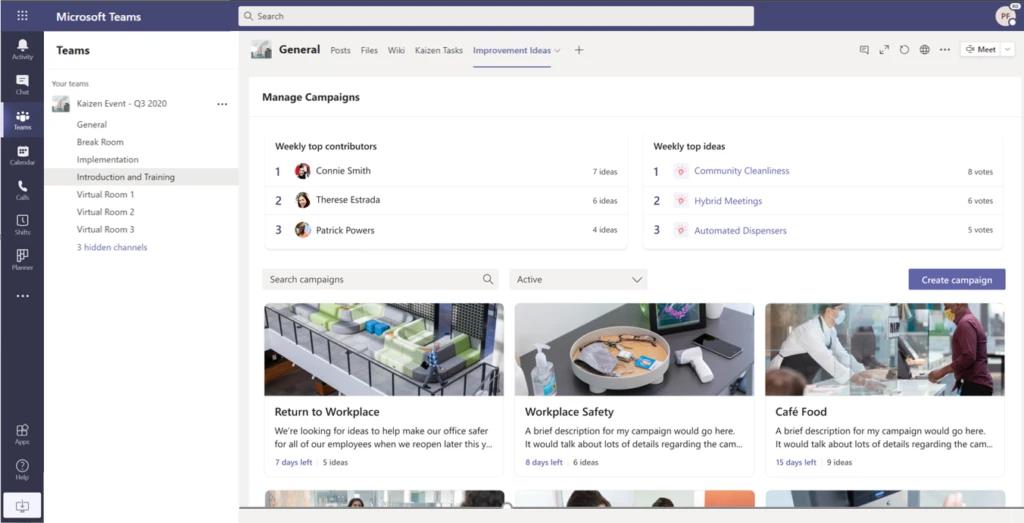Screen dimensions: 1024x523
Task: Expand the Meet button dropdown arrow
Action: point(1007,50)
